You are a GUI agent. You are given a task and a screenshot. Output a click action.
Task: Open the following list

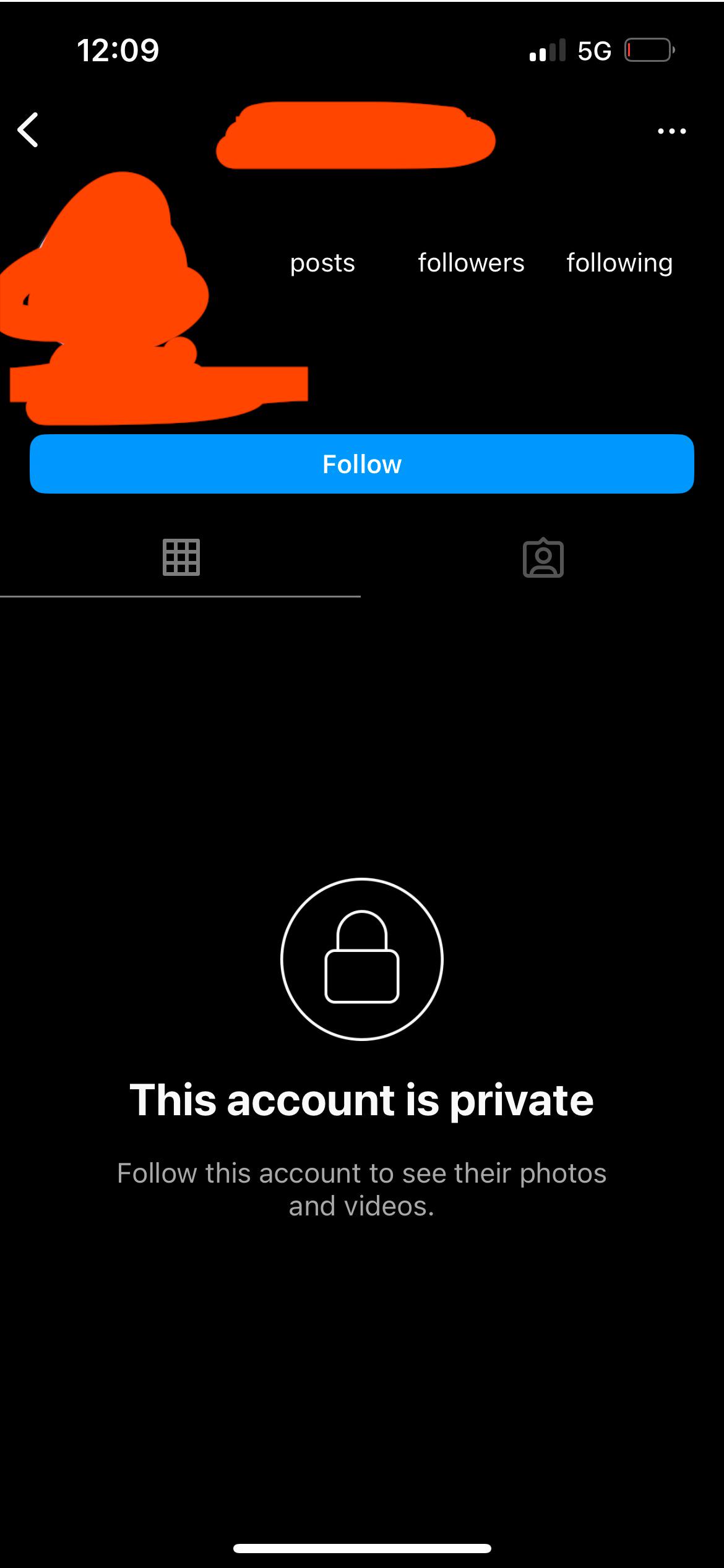point(619,263)
